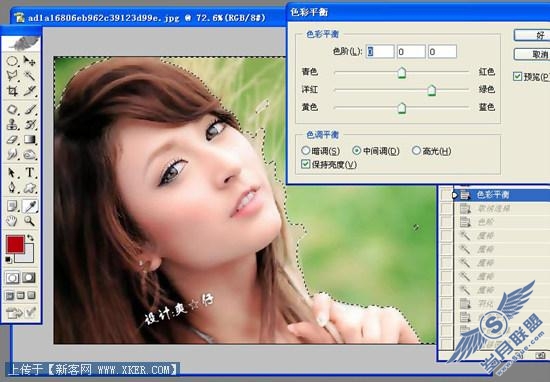Click the 色彩平衡 dialog title bar
This screenshot has height=382, width=550.
click(418, 12)
